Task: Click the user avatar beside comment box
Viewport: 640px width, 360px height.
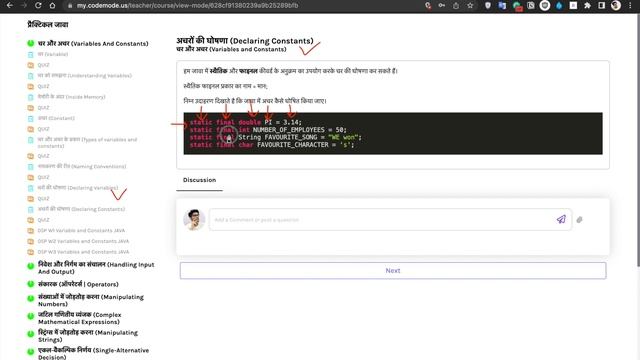Action: tap(194, 220)
